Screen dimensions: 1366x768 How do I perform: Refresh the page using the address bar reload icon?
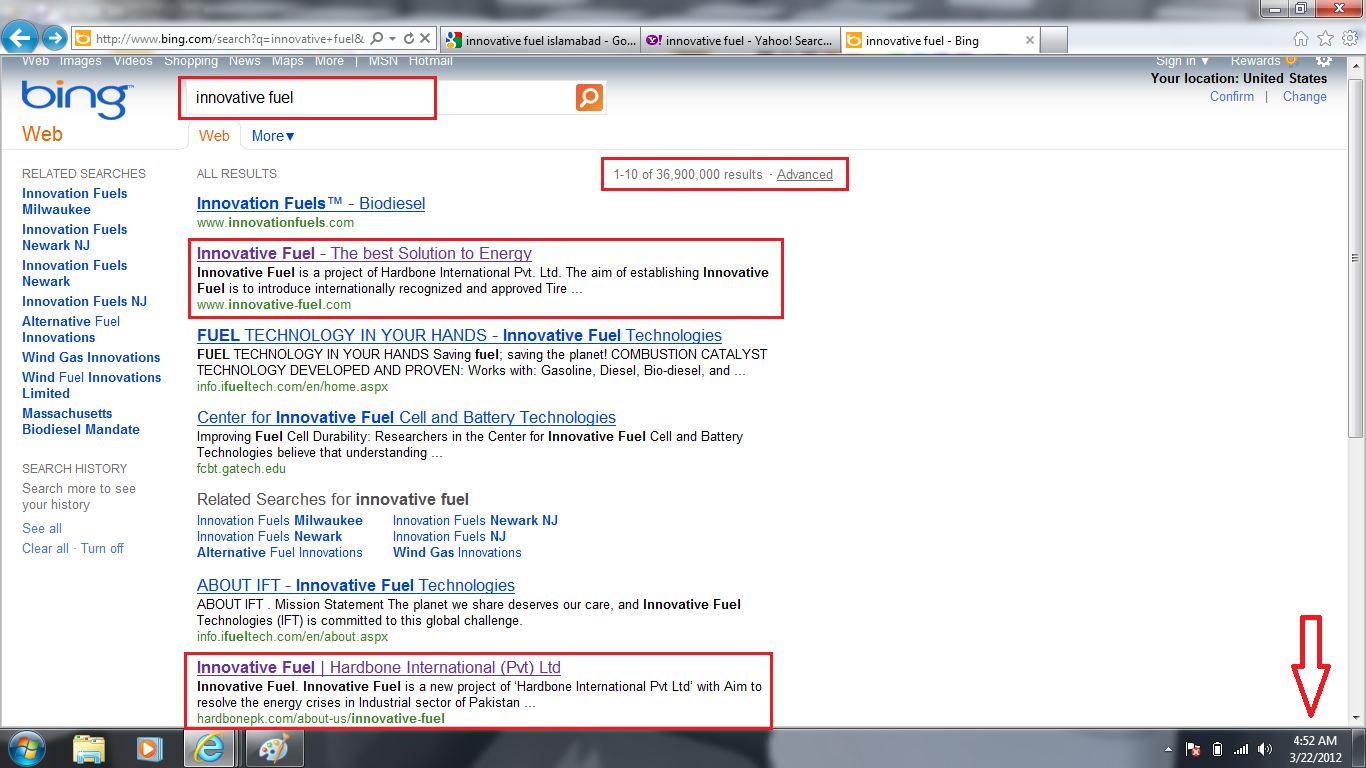point(409,39)
